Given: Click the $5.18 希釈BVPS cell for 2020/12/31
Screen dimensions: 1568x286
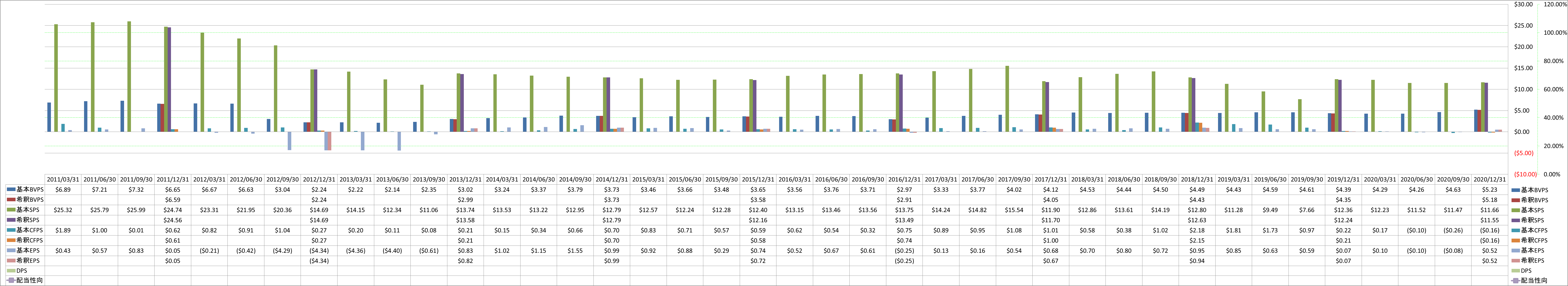Looking at the screenshot, I should (1490, 199).
